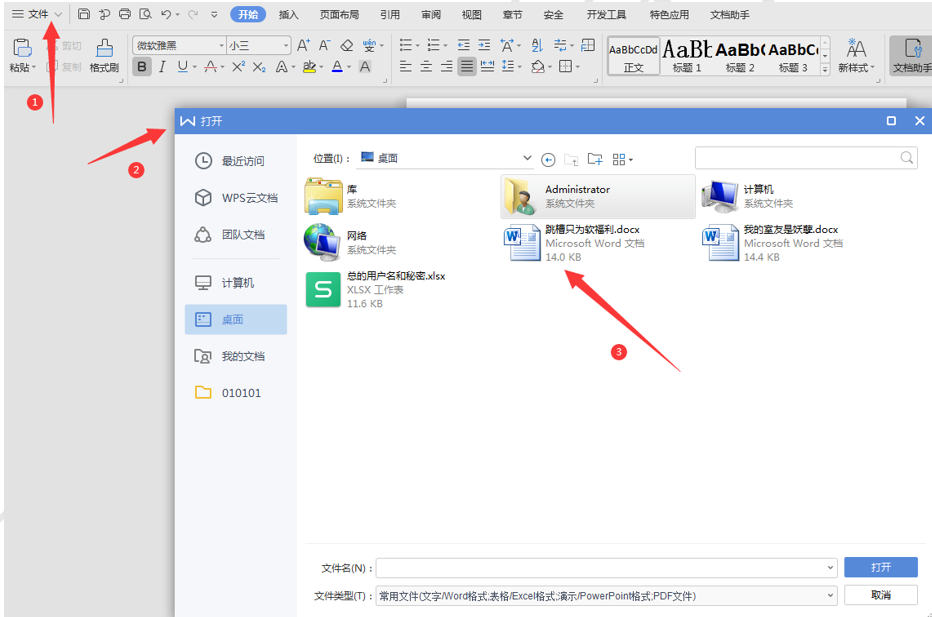This screenshot has height=617, width=932.
Task: Click the bulleted list icon
Action: [x=405, y=45]
